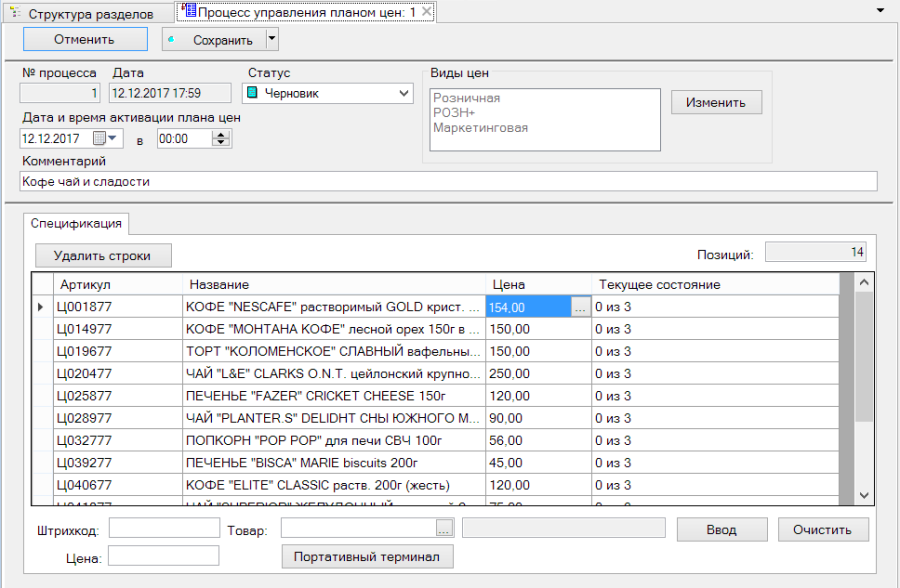This screenshot has height=588, width=900.
Task: Click the ellipsis button in price cell 154,00
Action: coord(580,307)
